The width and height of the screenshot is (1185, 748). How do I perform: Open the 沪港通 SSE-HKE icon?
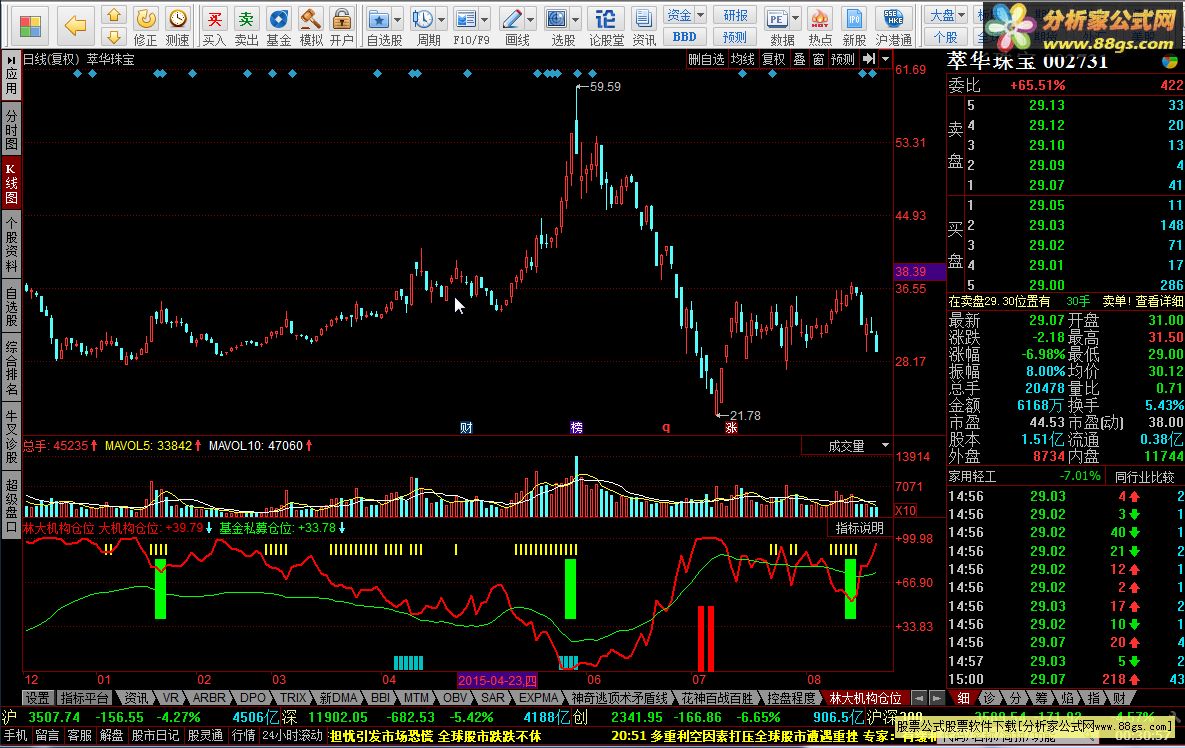click(894, 26)
